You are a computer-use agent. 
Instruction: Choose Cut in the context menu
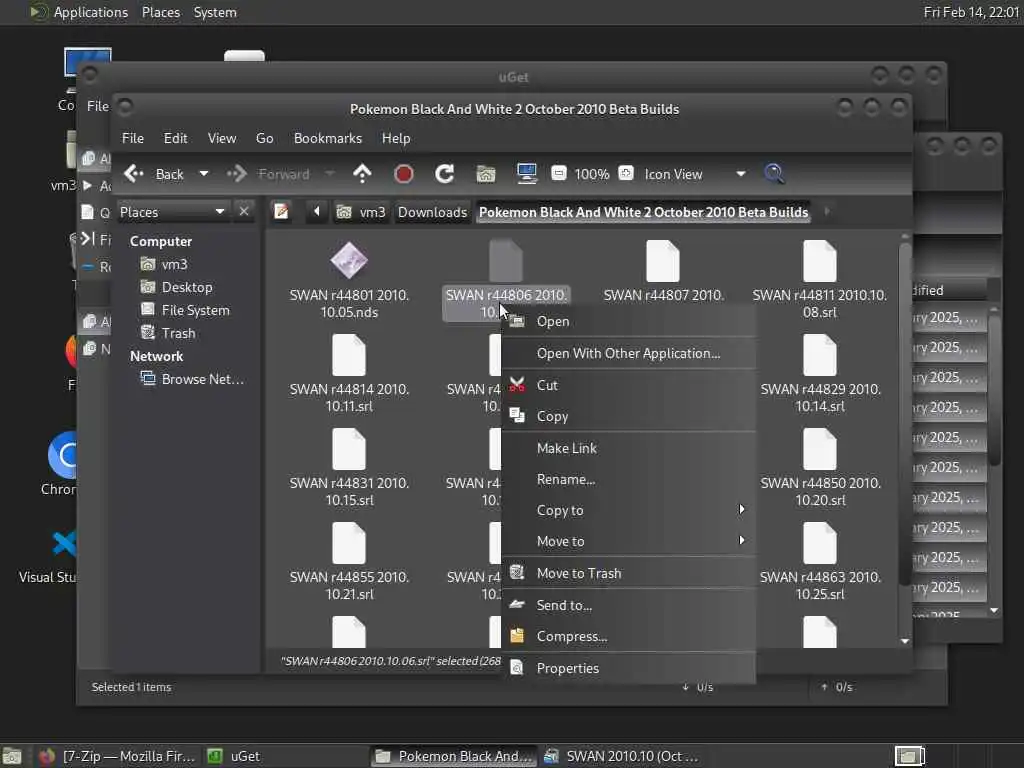[x=629, y=385]
